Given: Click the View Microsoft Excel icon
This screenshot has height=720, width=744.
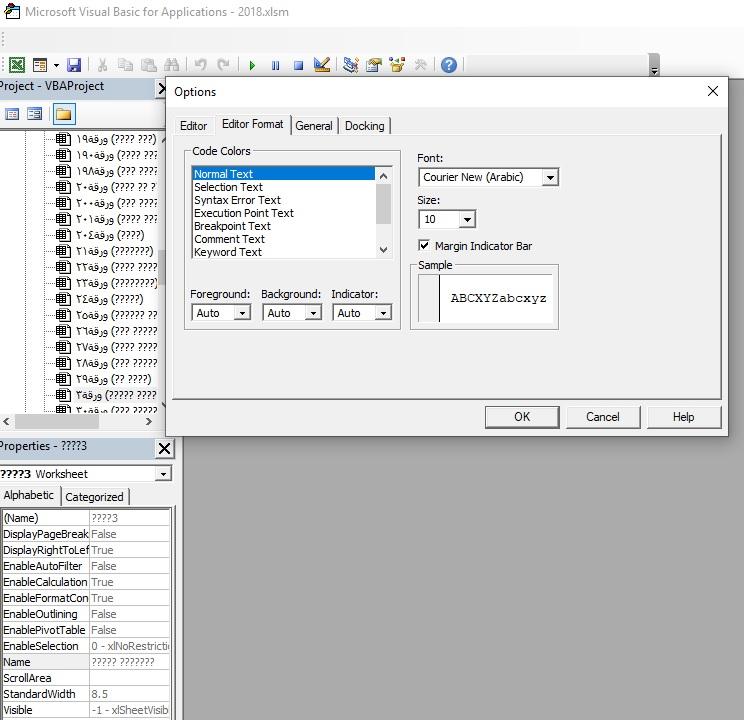Looking at the screenshot, I should [17, 65].
